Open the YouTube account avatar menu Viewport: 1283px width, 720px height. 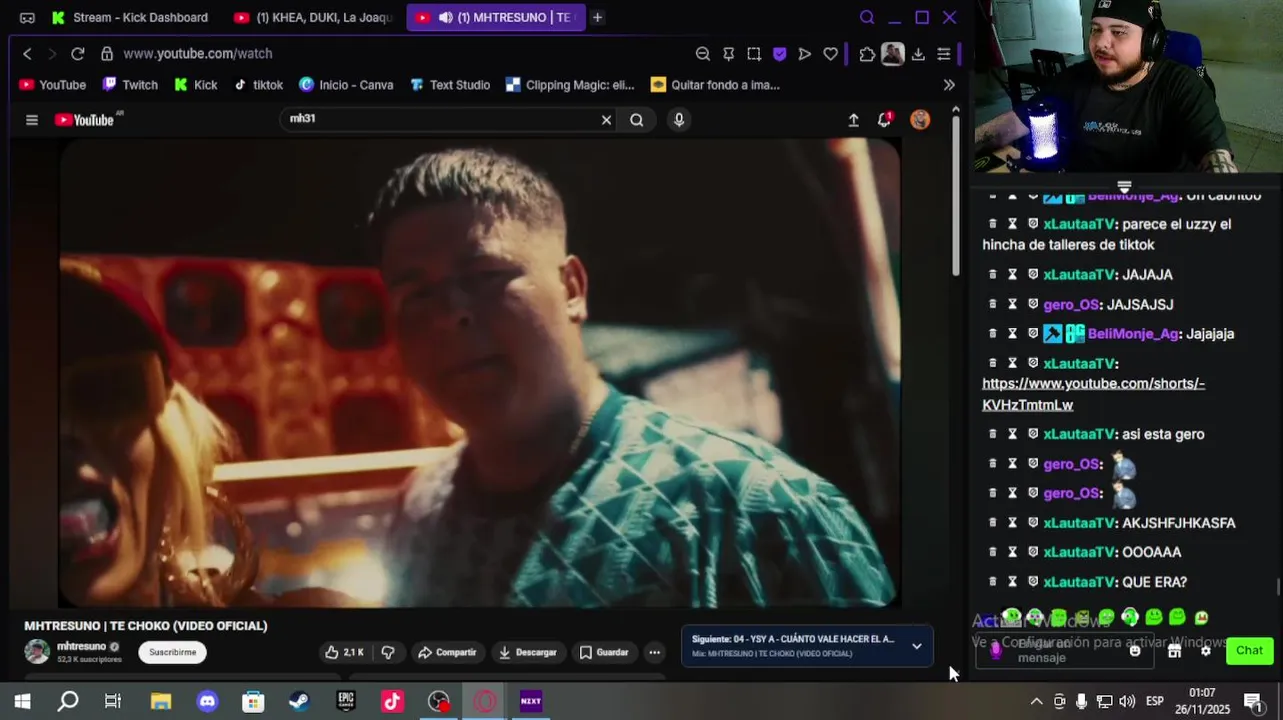click(920, 120)
